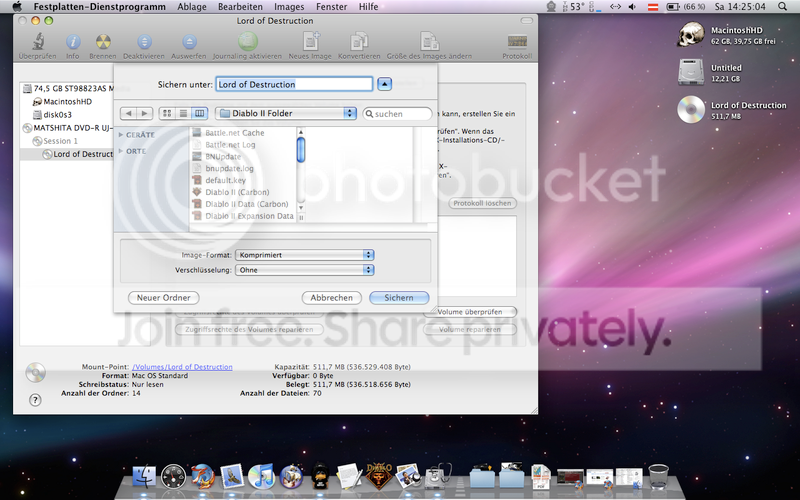Click the battery status icon

(x=673, y=7)
